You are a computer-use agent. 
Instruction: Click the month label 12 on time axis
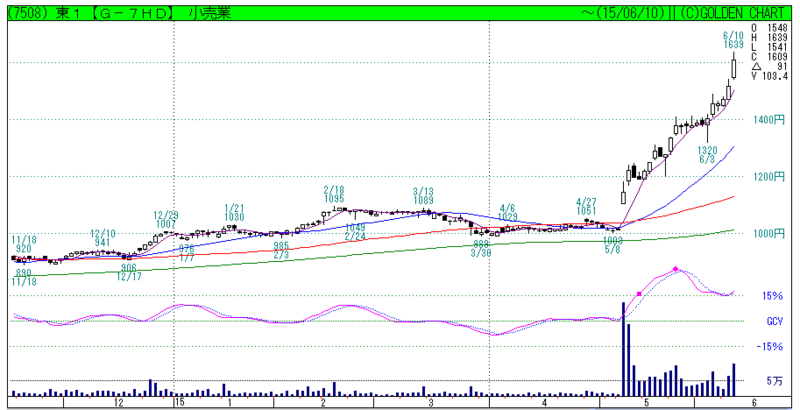coord(118,403)
